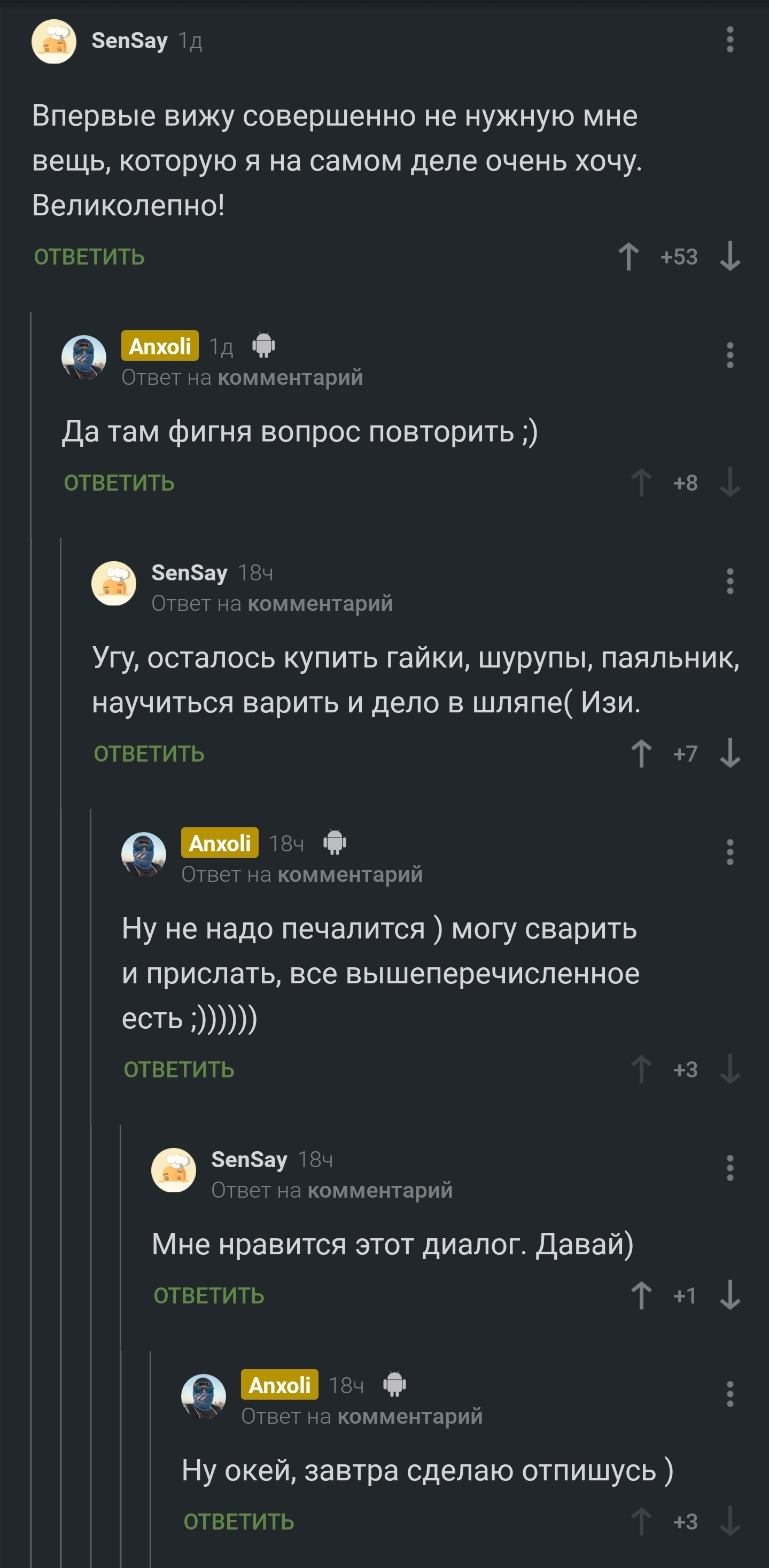Upvote SenSay's top comment with +53
The height and width of the screenshot is (1568, 769).
point(628,257)
